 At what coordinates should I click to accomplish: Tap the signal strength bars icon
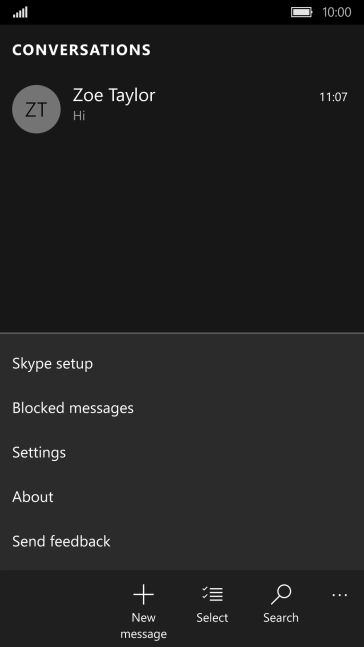[x=20, y=13]
